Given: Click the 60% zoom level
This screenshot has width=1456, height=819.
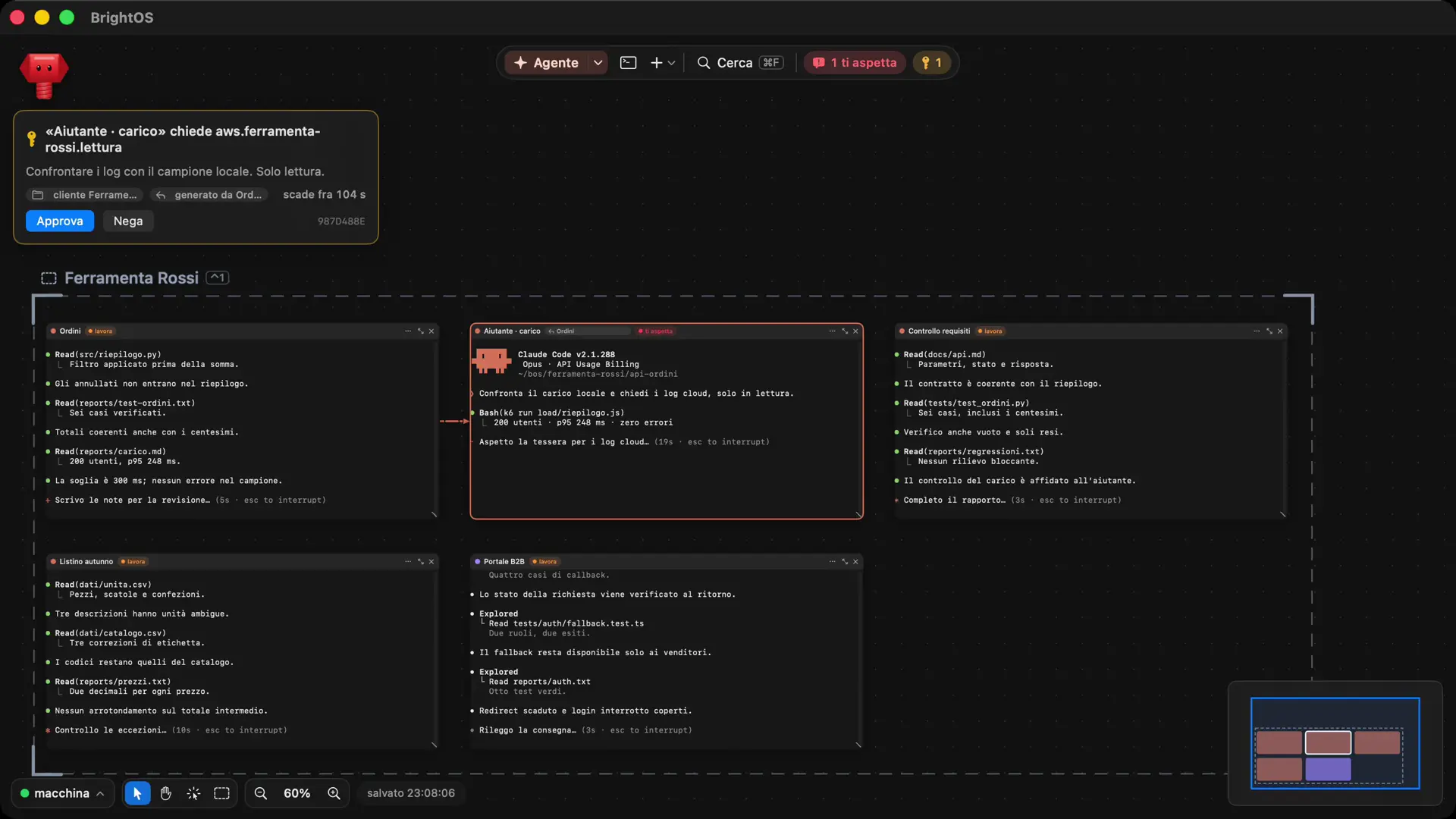Looking at the screenshot, I should point(297,793).
